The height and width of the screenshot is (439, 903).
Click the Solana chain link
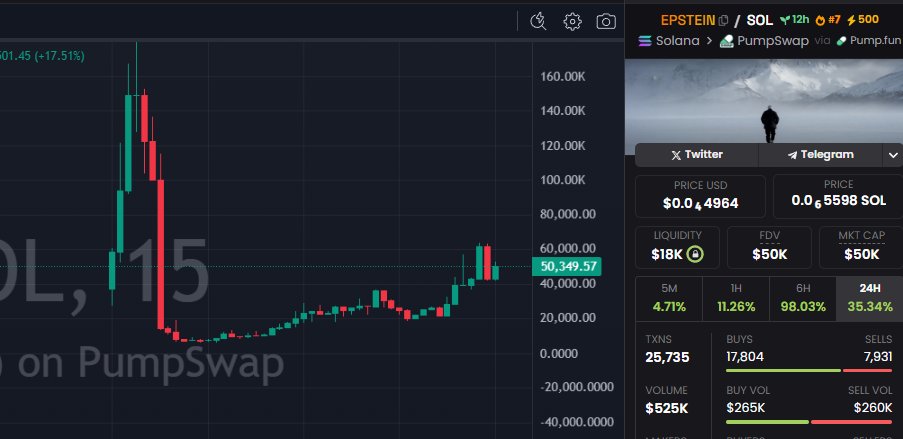point(677,41)
